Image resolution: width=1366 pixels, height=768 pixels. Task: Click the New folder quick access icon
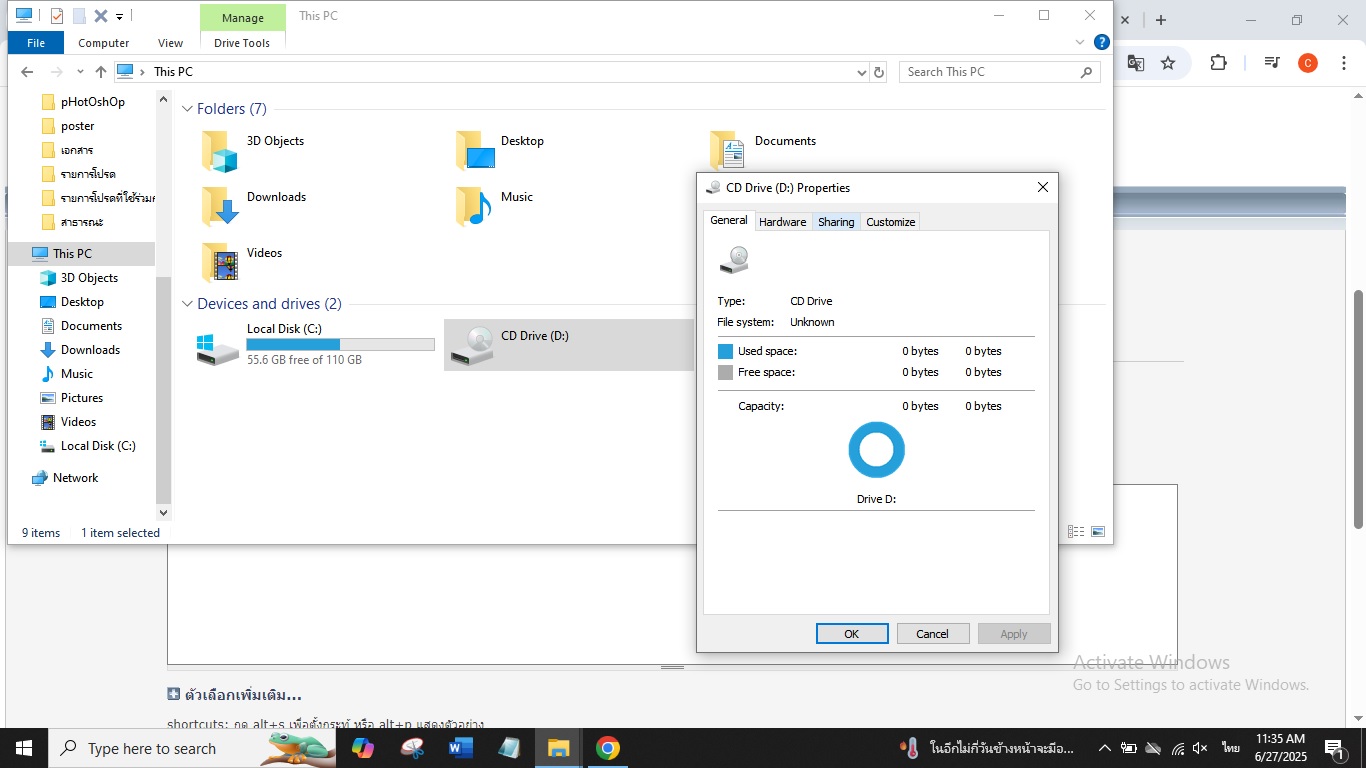79,16
